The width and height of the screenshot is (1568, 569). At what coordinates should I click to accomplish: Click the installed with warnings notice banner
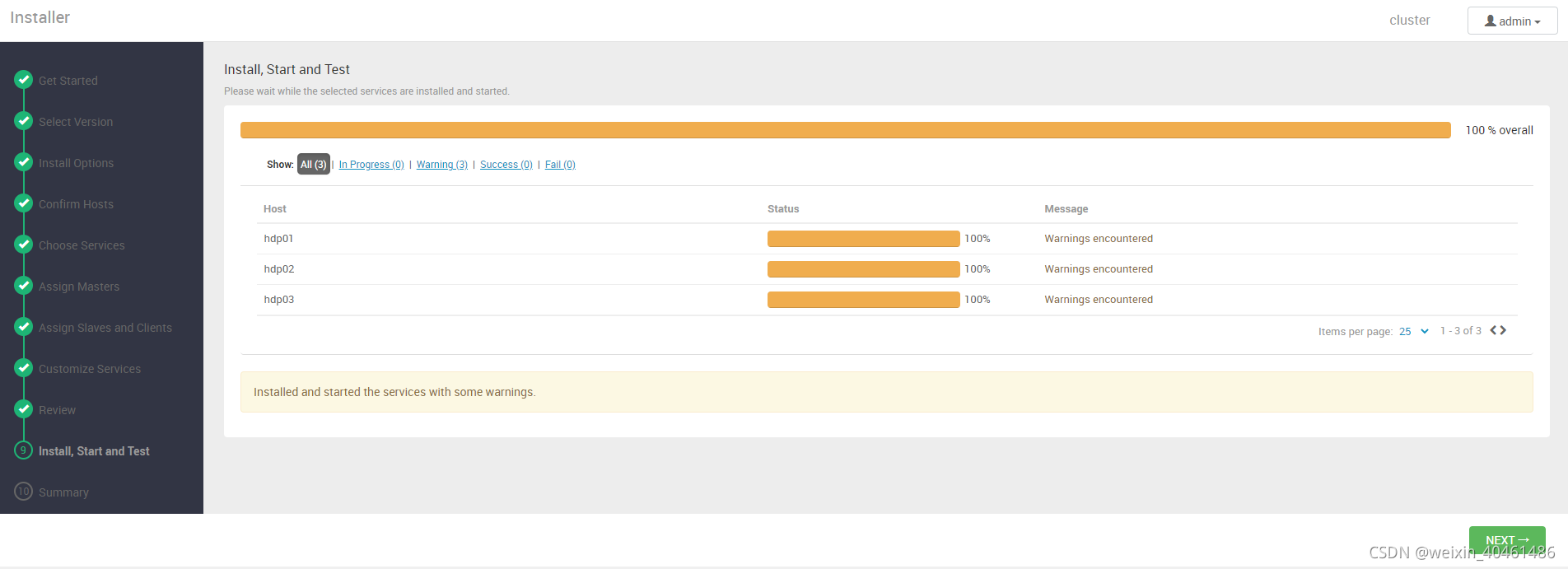coord(887,392)
